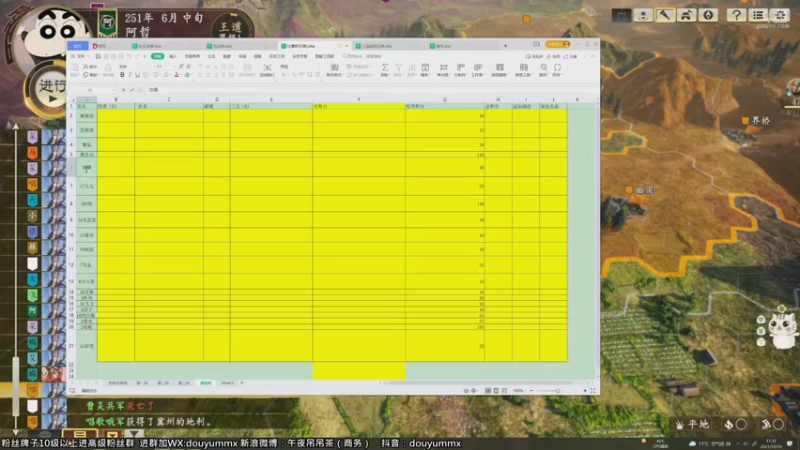Switch to Page Layout view in status bar
The height and width of the screenshot is (450, 800).
(496, 391)
